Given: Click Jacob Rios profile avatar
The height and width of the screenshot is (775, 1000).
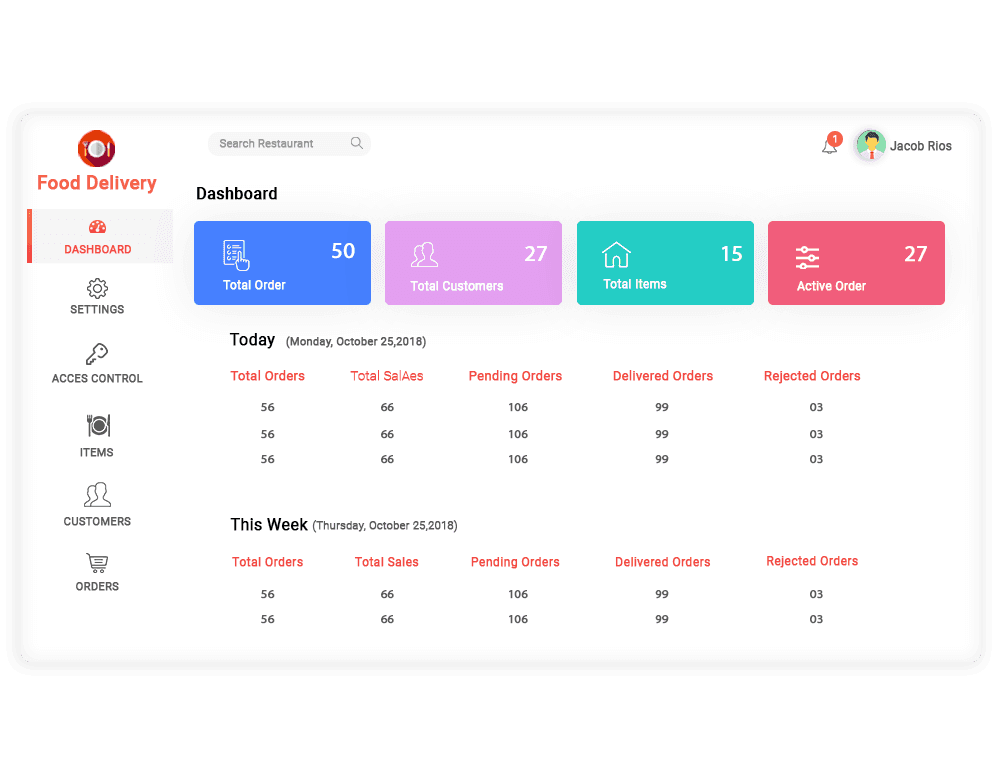Looking at the screenshot, I should pos(871,146).
